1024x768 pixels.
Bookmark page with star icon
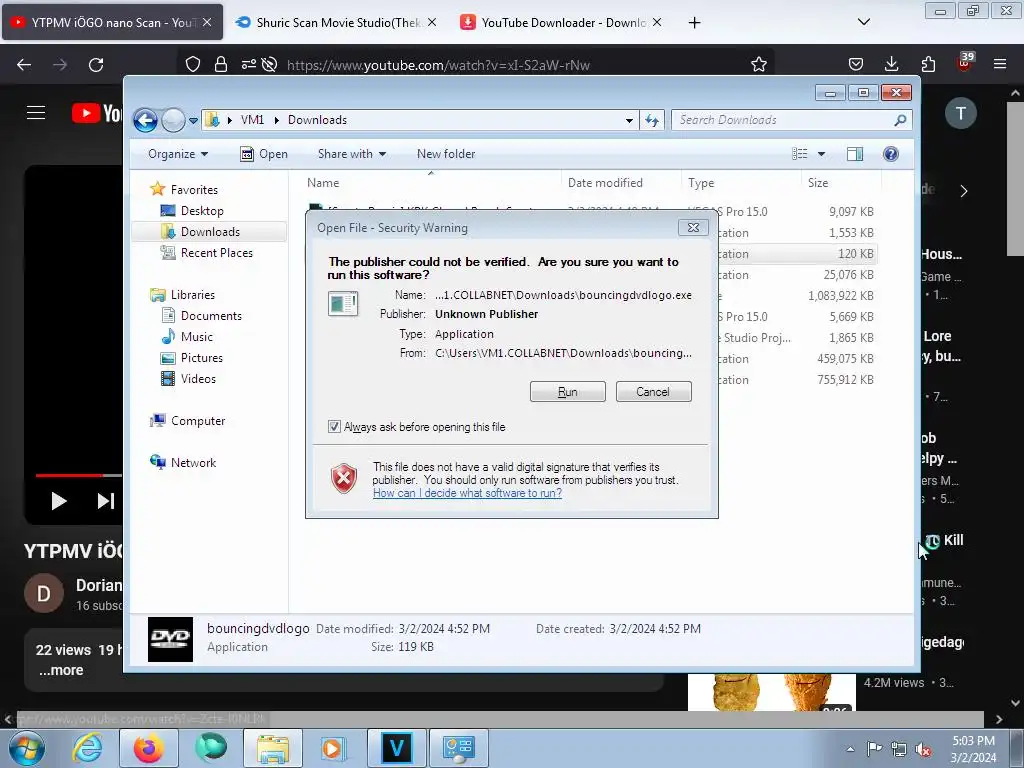pos(758,65)
